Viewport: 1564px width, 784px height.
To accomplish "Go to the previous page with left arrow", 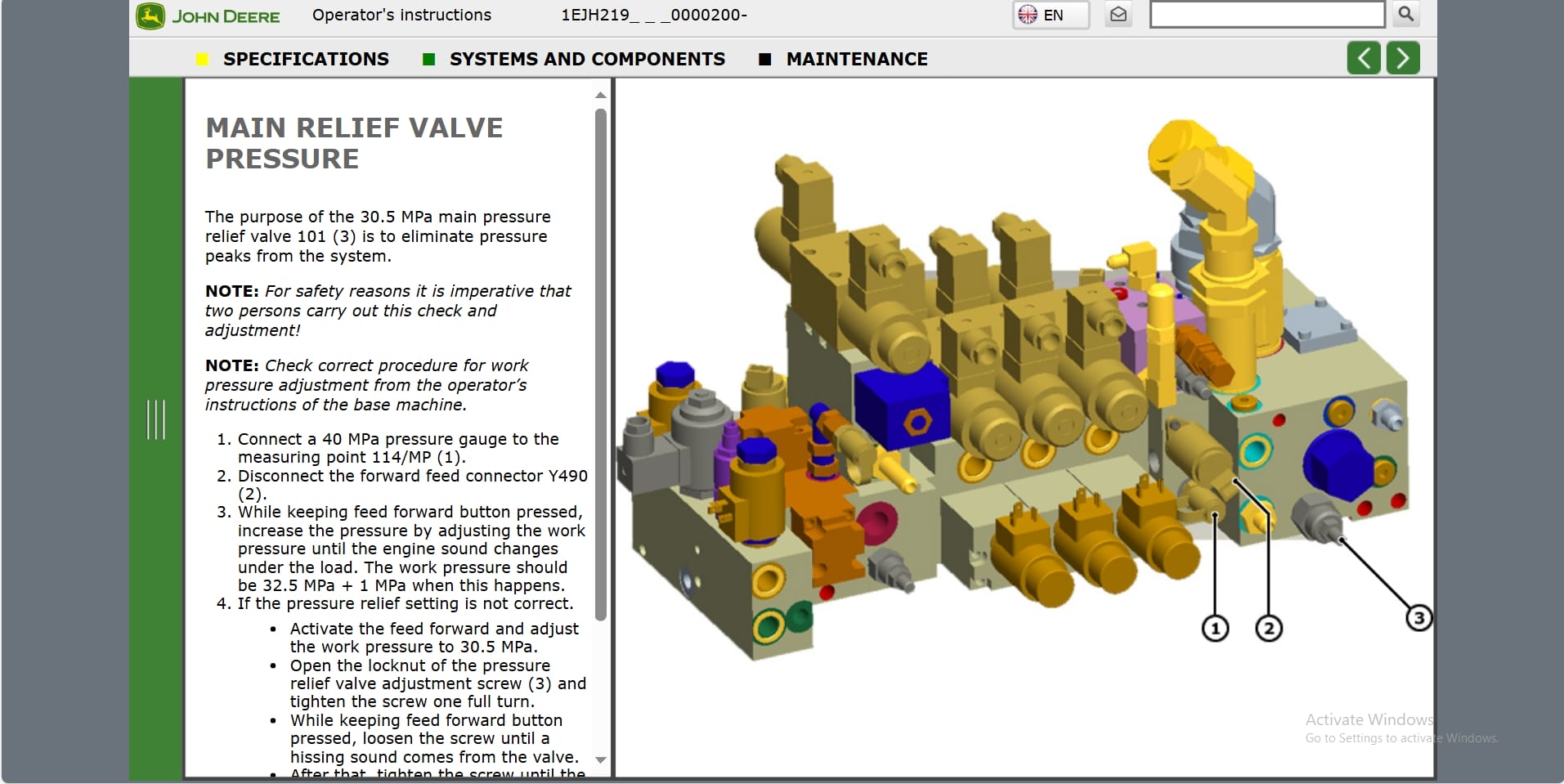I will [x=1364, y=58].
